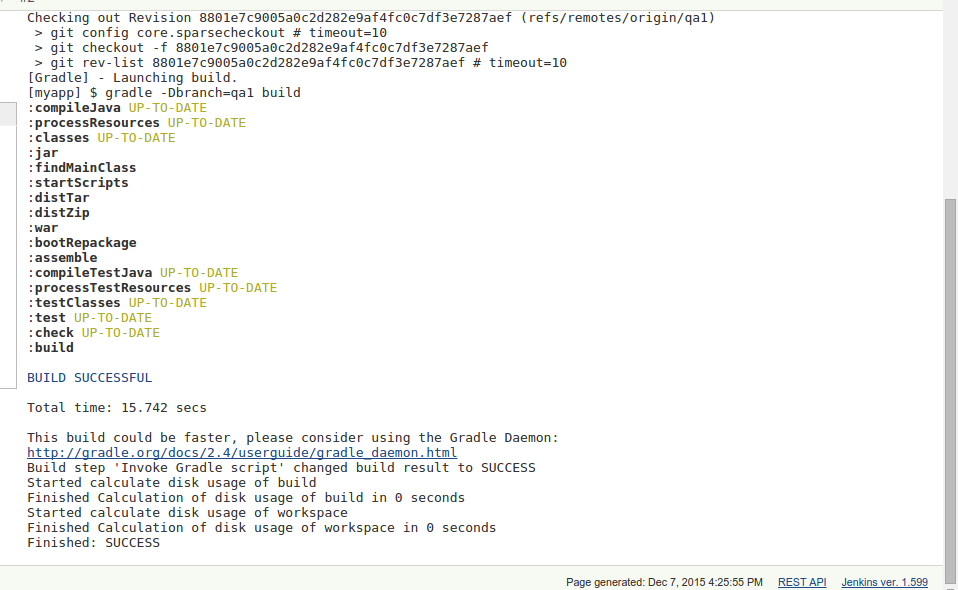Click the Checking out Revision line
The height and width of the screenshot is (590, 958).
point(371,18)
